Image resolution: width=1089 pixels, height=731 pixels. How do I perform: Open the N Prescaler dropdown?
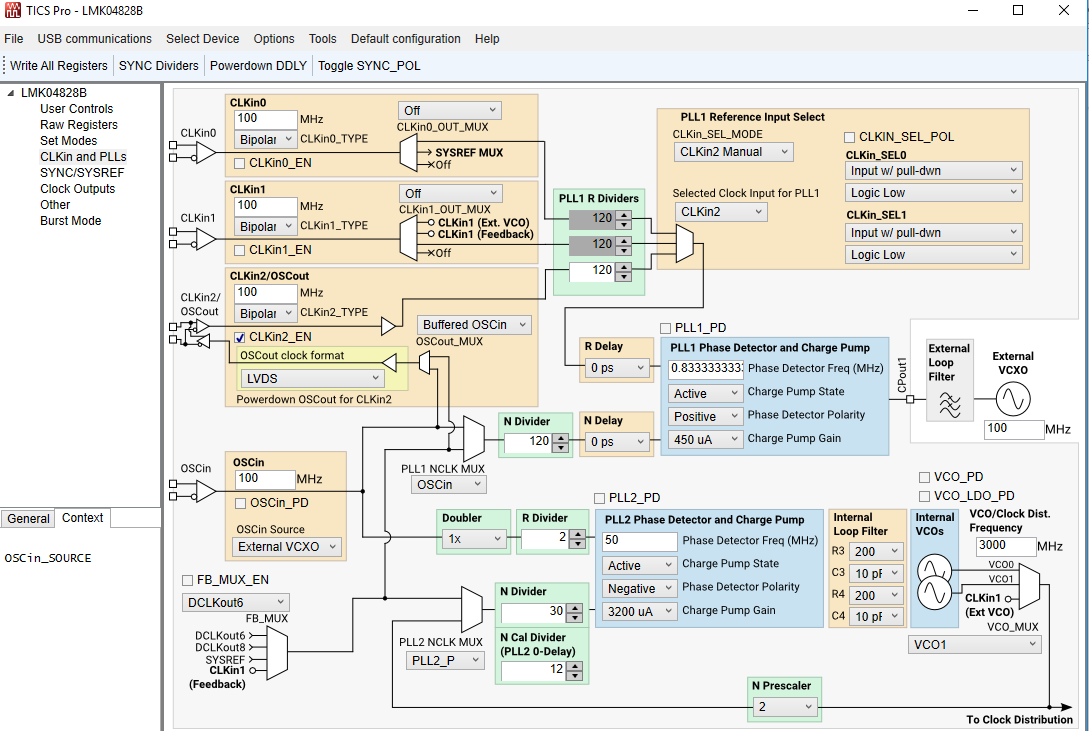click(784, 707)
